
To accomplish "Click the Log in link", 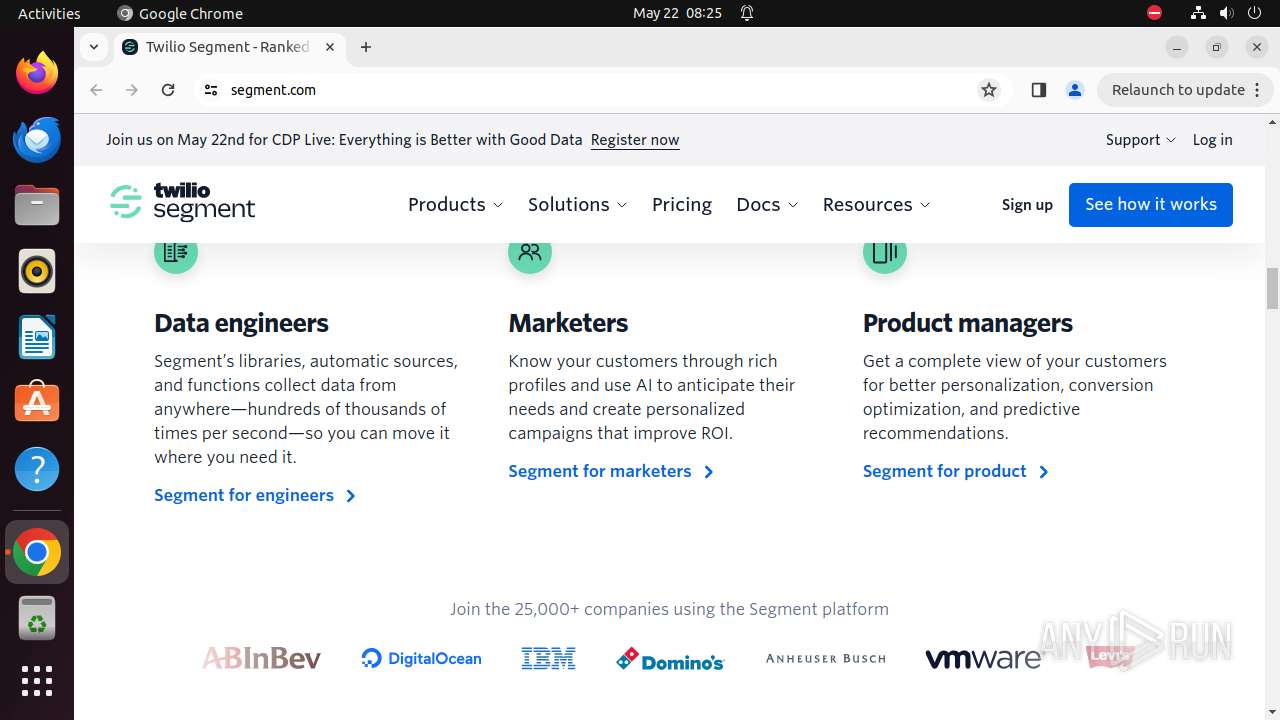I will (x=1212, y=140).
